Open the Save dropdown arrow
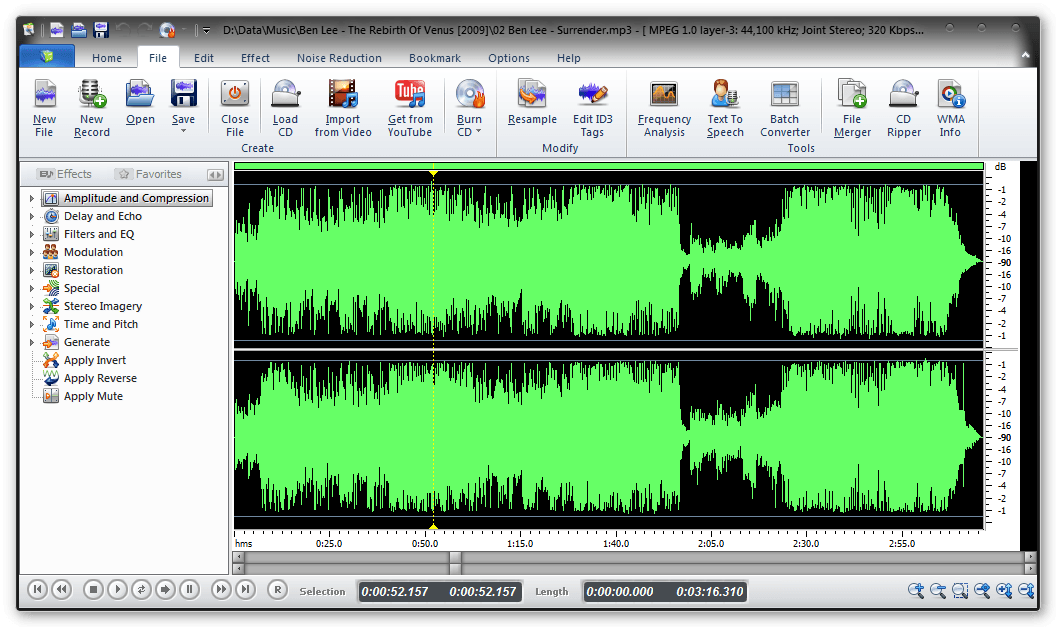The width and height of the screenshot is (1056, 627). (x=183, y=132)
